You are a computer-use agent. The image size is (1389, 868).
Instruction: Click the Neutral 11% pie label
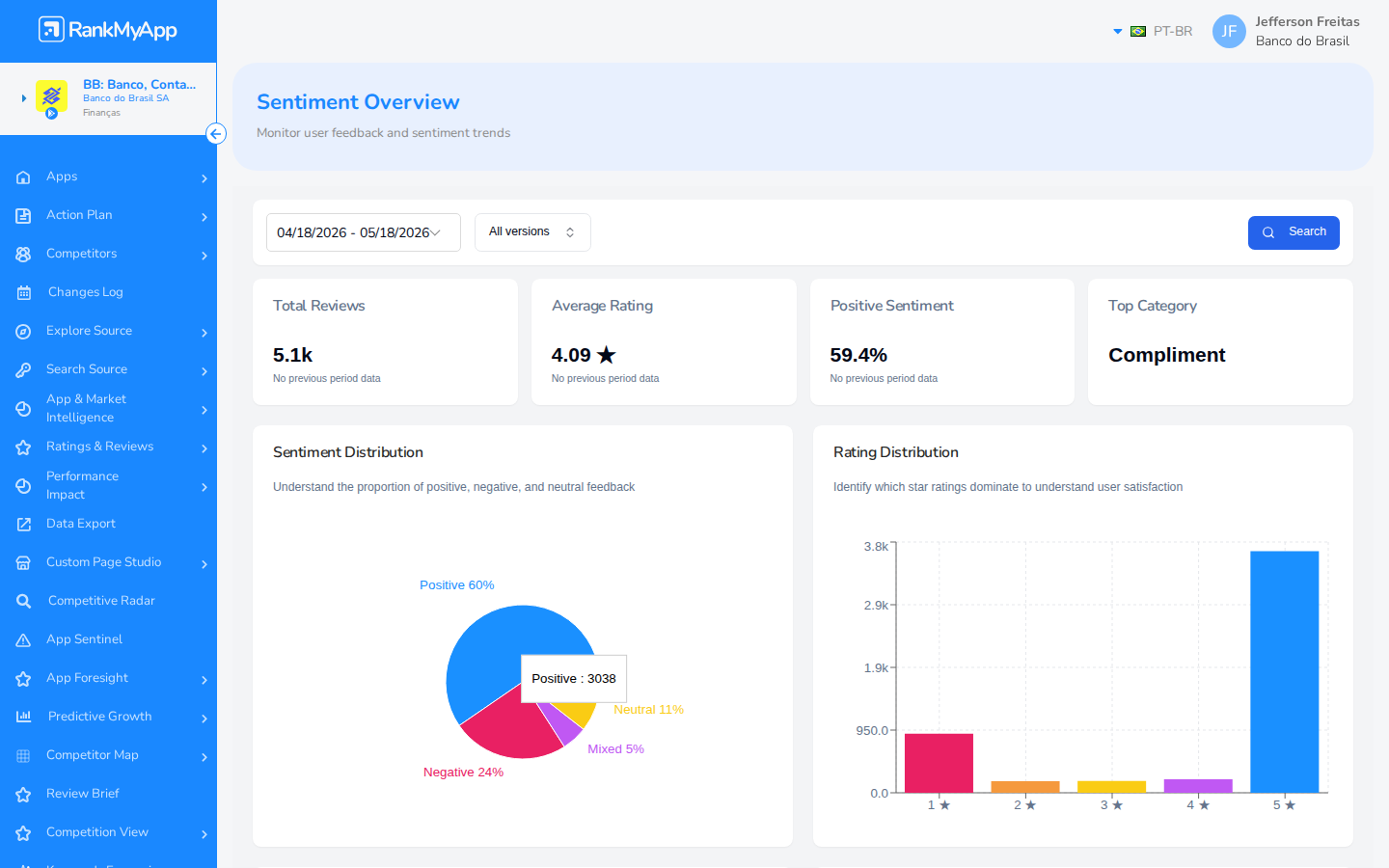648,710
